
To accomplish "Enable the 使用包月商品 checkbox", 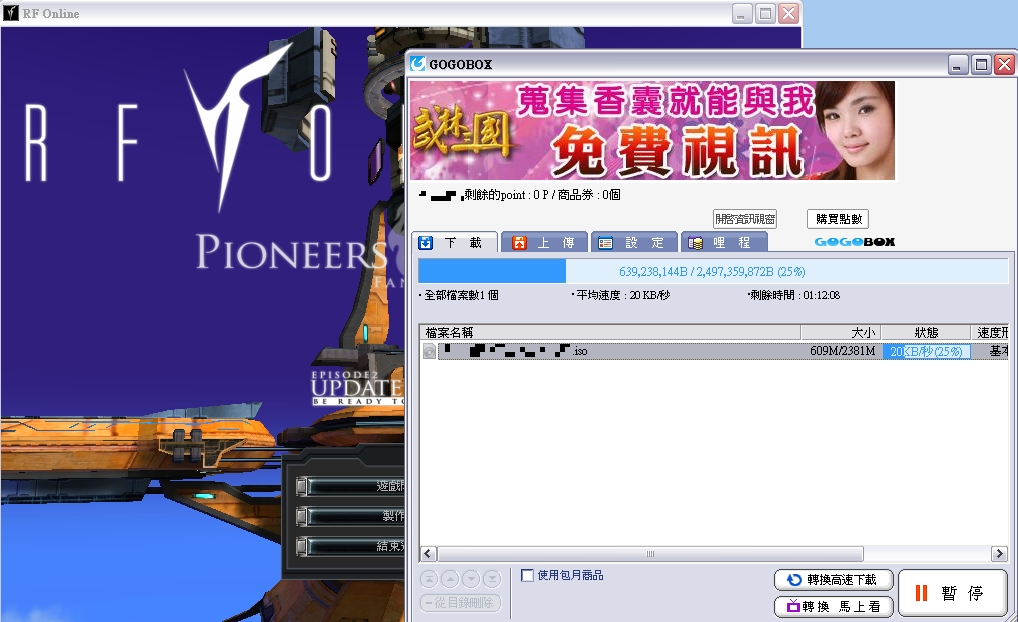I will tap(527, 575).
